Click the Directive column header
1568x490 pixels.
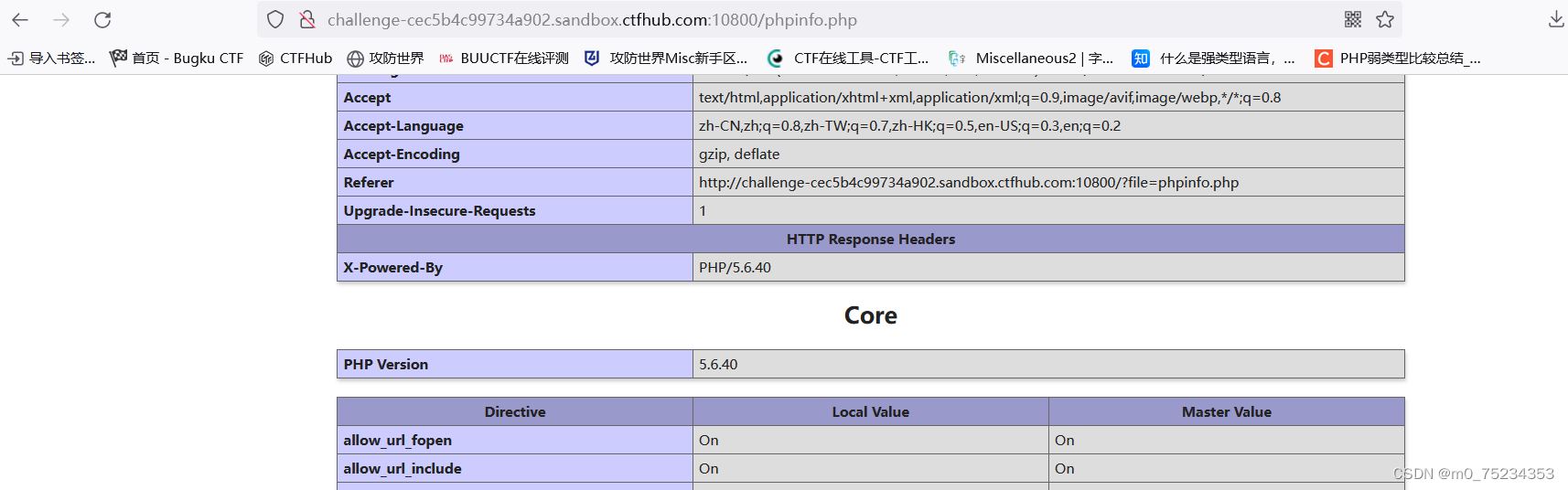point(515,411)
